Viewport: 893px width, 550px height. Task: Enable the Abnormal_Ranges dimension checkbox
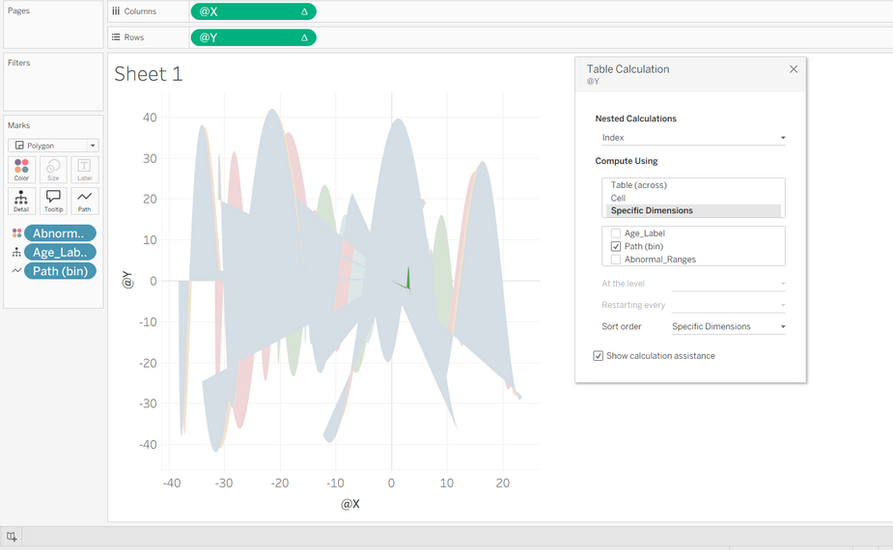pos(616,260)
